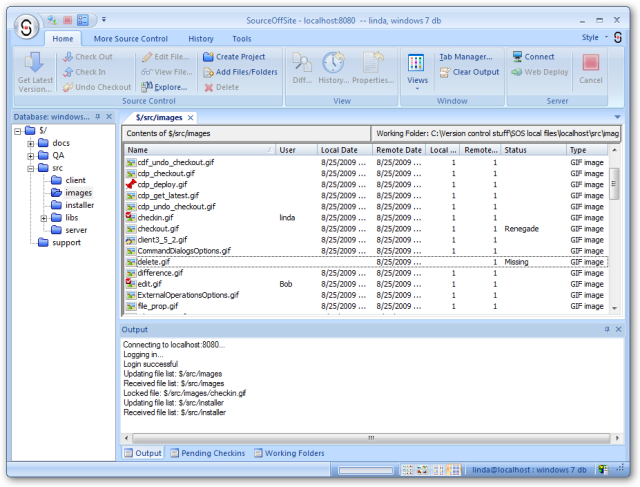Switch to the Home ribbon tab
Viewport: 640px width, 487px height.
pyautogui.click(x=63, y=39)
